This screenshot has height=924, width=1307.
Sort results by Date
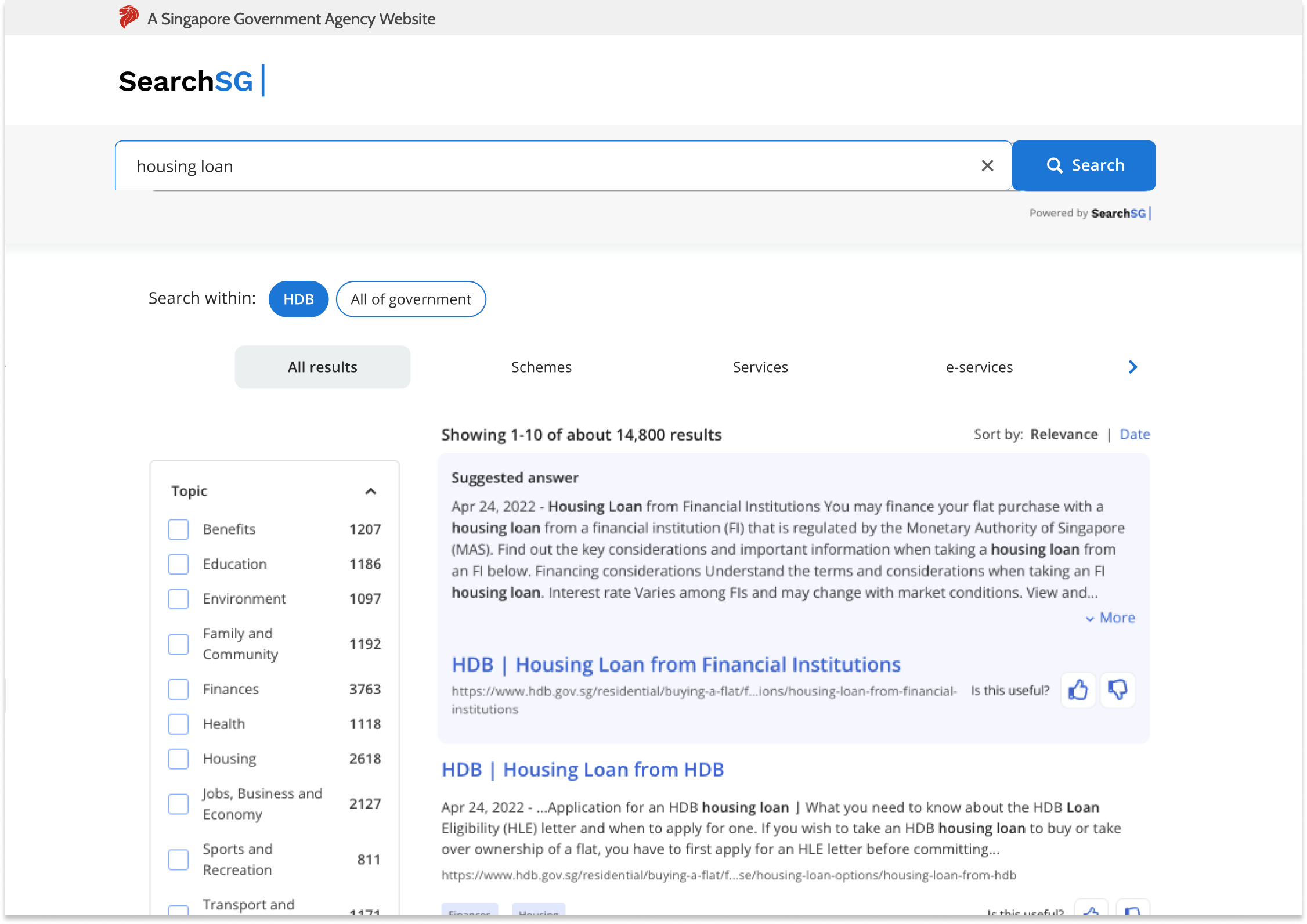[x=1135, y=434]
